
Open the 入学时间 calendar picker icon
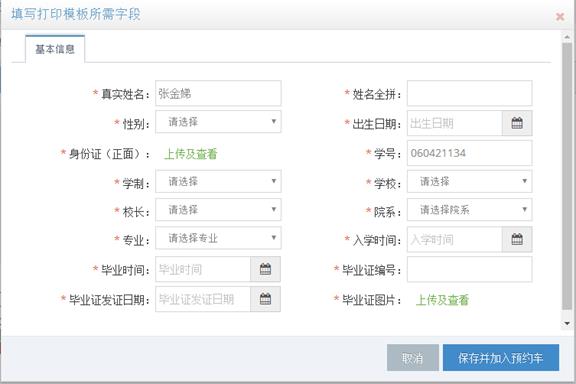click(x=517, y=240)
